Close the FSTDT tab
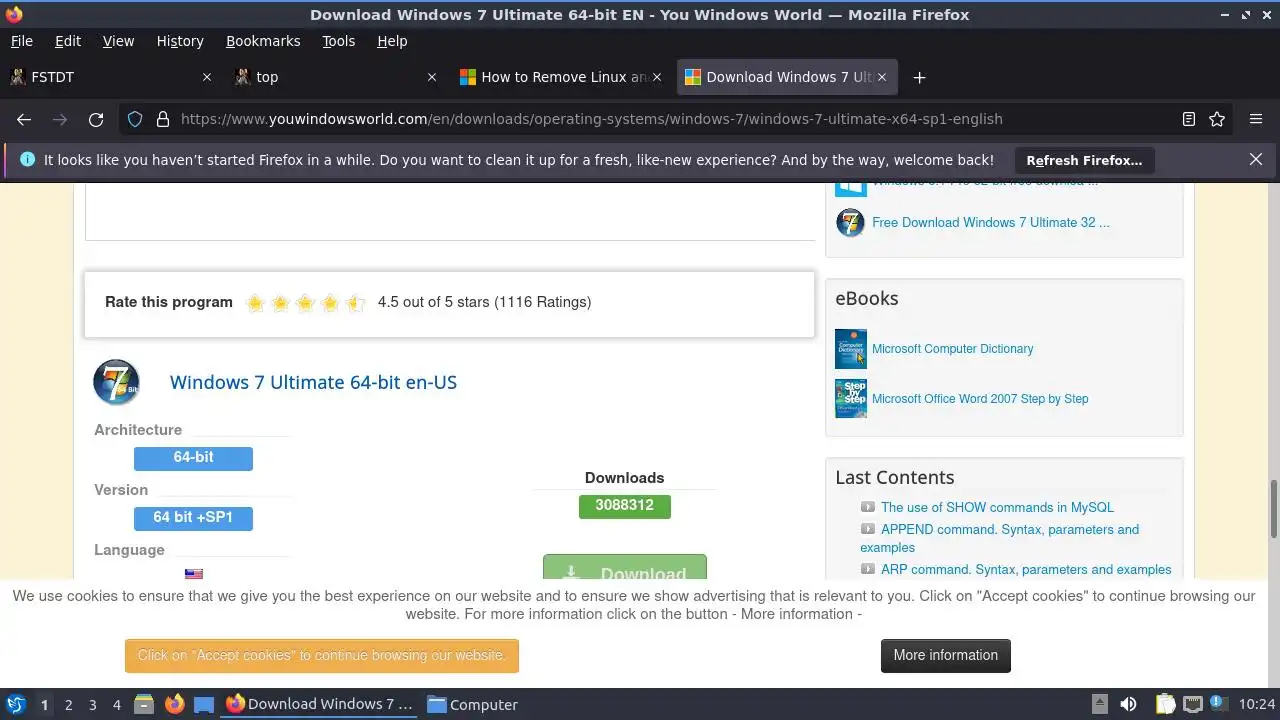 (207, 77)
